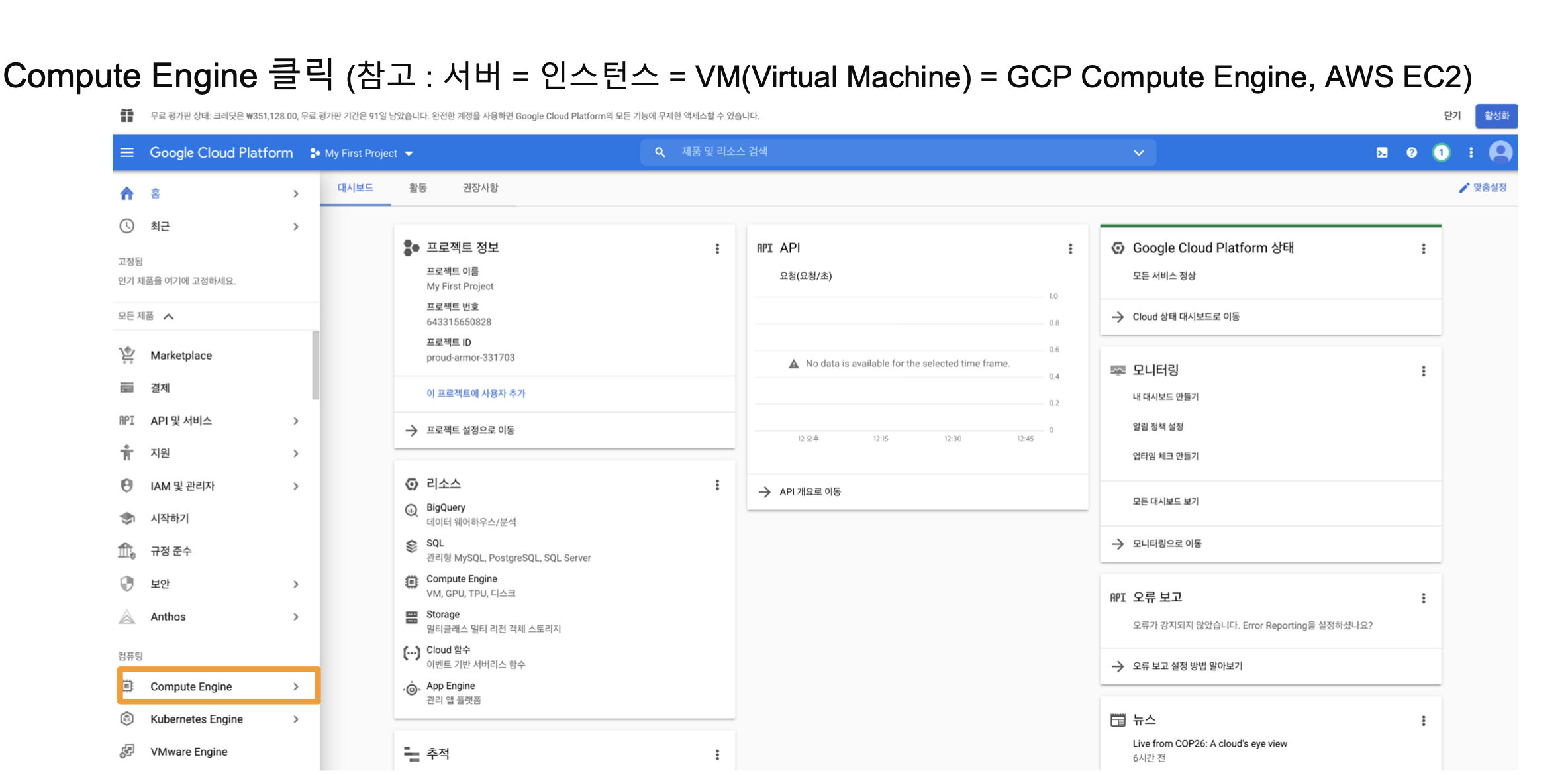Click the help question mark icon
Viewport: 1568px width, 775px height.
point(1412,153)
